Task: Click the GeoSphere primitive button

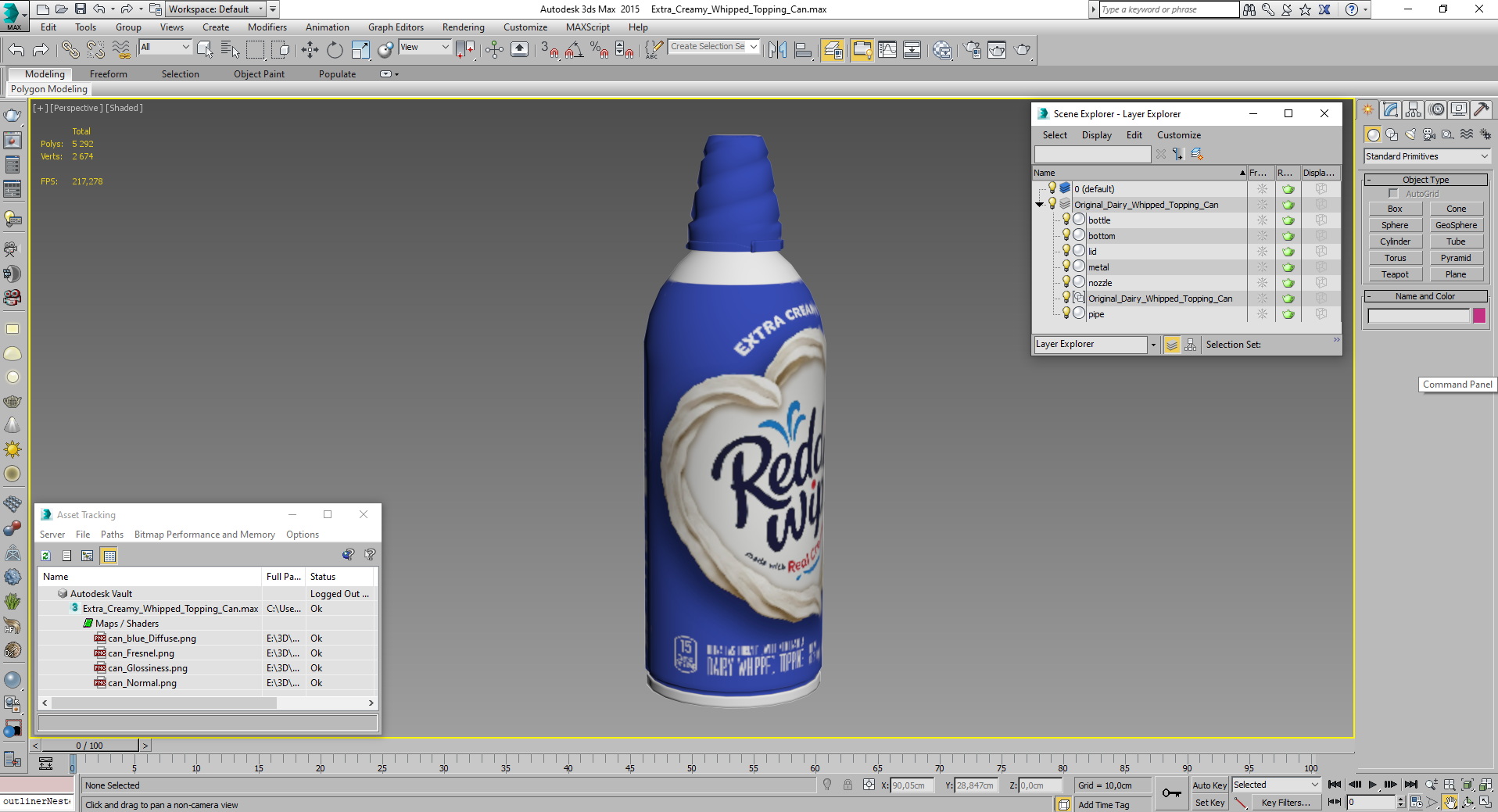Action: coord(1456,225)
